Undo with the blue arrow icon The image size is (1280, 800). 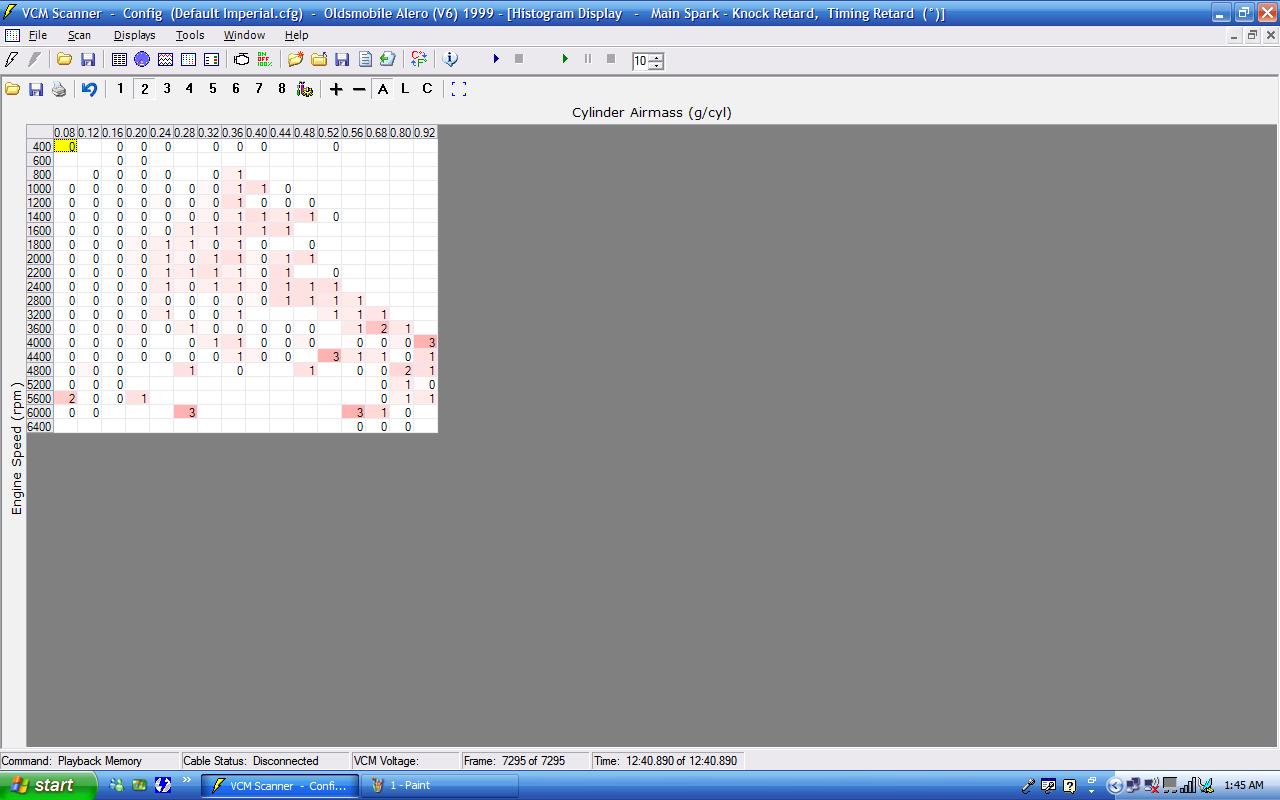pyautogui.click(x=89, y=89)
